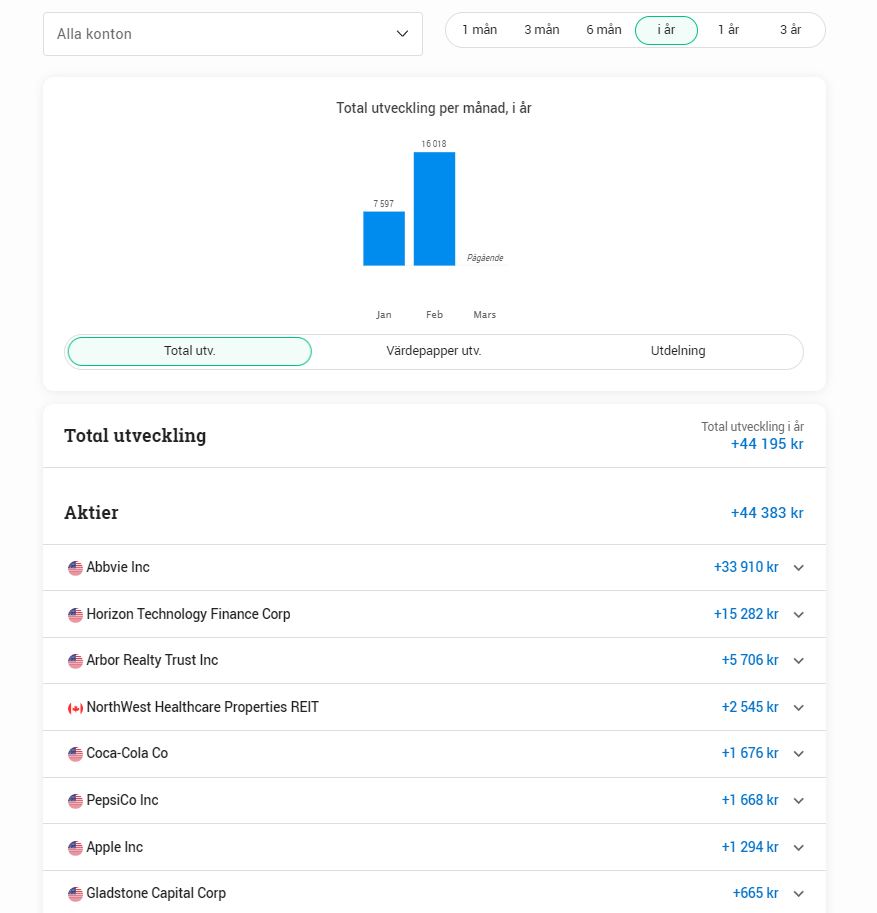Select the 1 mån time period
This screenshot has height=913, width=877.
479,30
